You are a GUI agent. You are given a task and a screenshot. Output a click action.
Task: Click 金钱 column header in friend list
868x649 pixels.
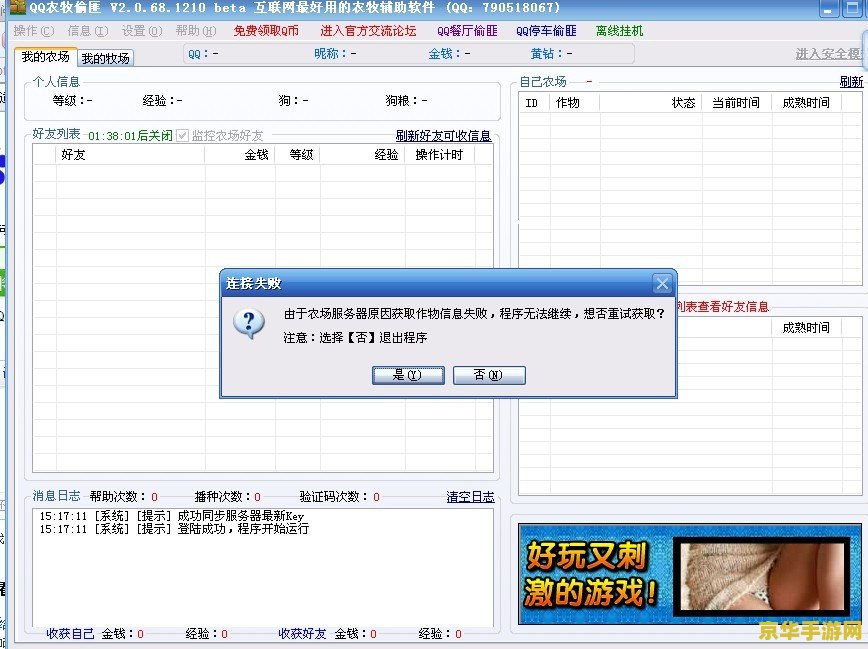coord(240,155)
